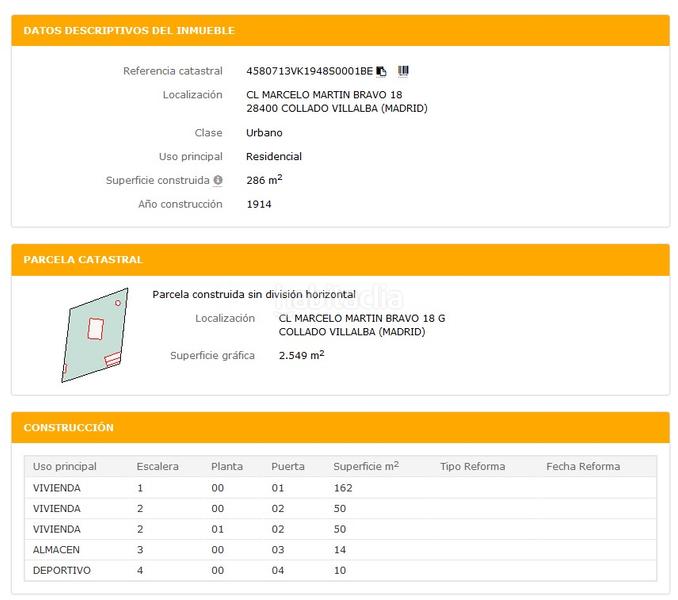Copy the cadastral reference with the copy icon
Viewport: 678px width, 600px height.
(382, 71)
